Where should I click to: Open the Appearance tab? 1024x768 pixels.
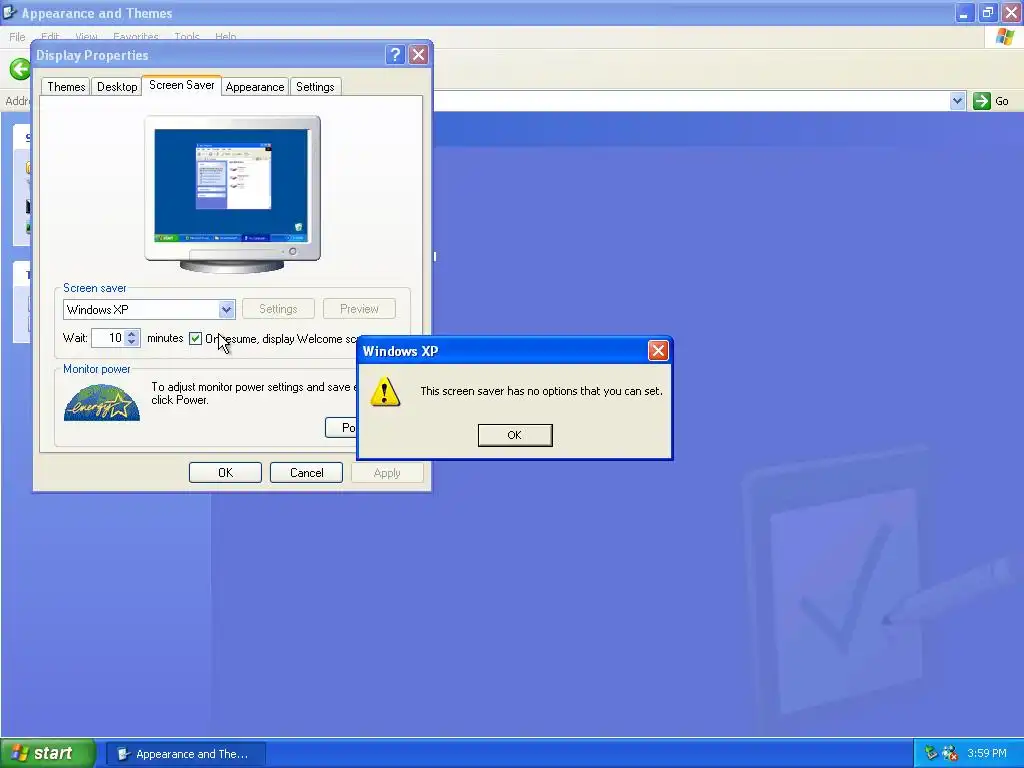tap(255, 86)
